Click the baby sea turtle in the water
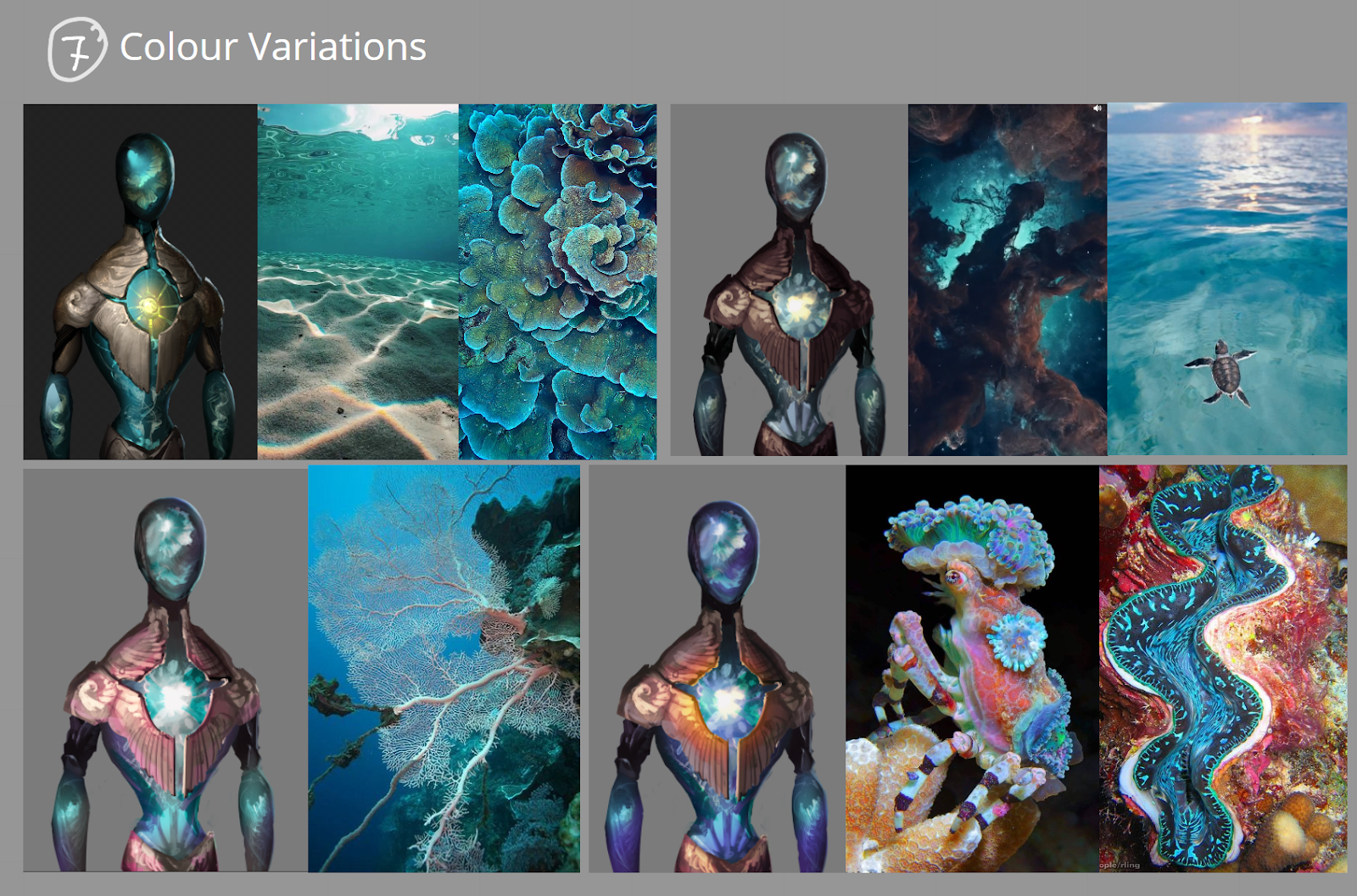Image resolution: width=1357 pixels, height=896 pixels. click(1220, 370)
